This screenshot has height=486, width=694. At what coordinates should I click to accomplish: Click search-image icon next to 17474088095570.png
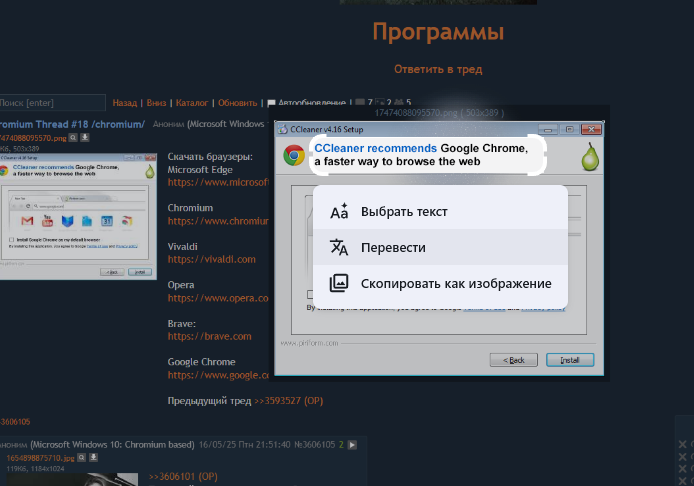(x=73, y=138)
